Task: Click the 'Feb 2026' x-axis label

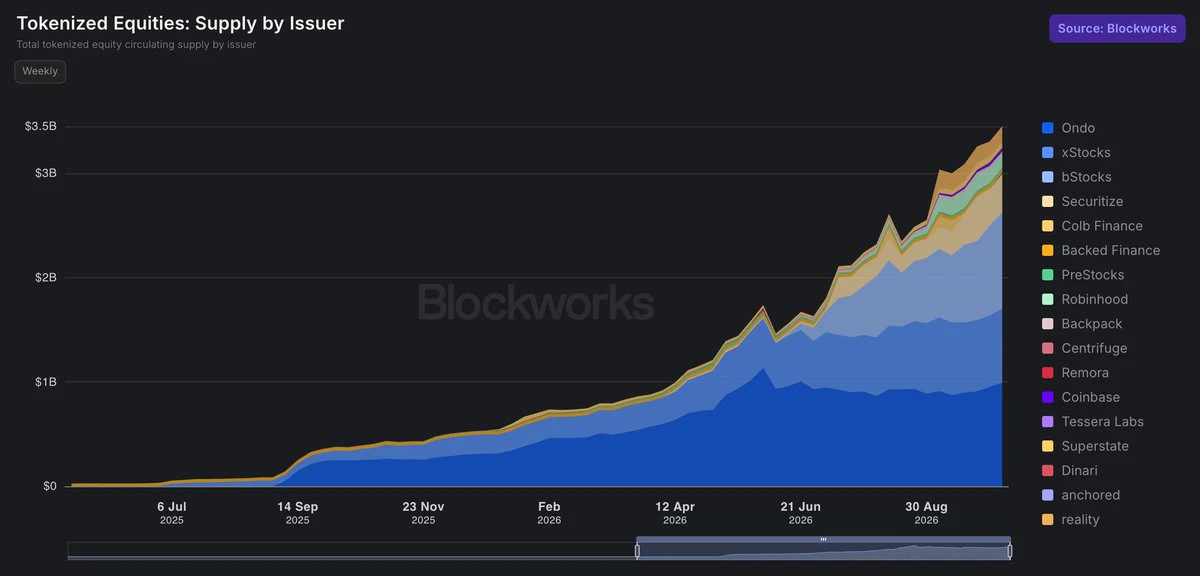Action: point(549,513)
